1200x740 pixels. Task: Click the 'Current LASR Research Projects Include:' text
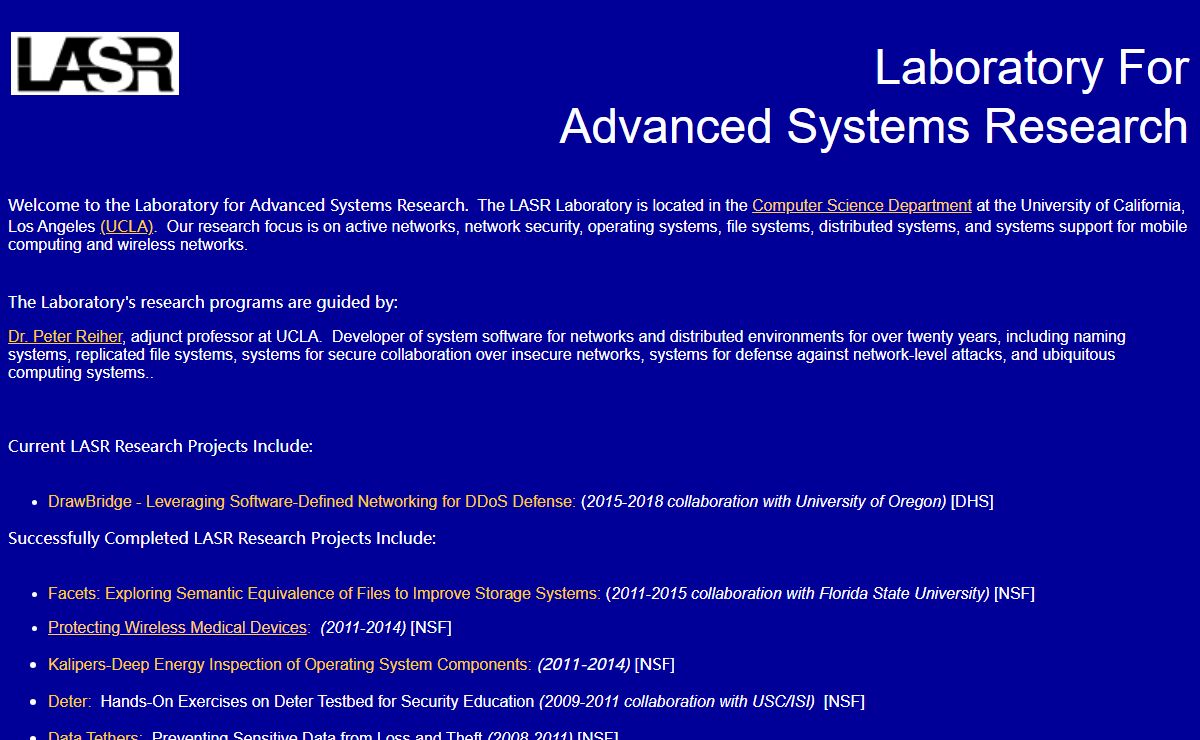(160, 446)
